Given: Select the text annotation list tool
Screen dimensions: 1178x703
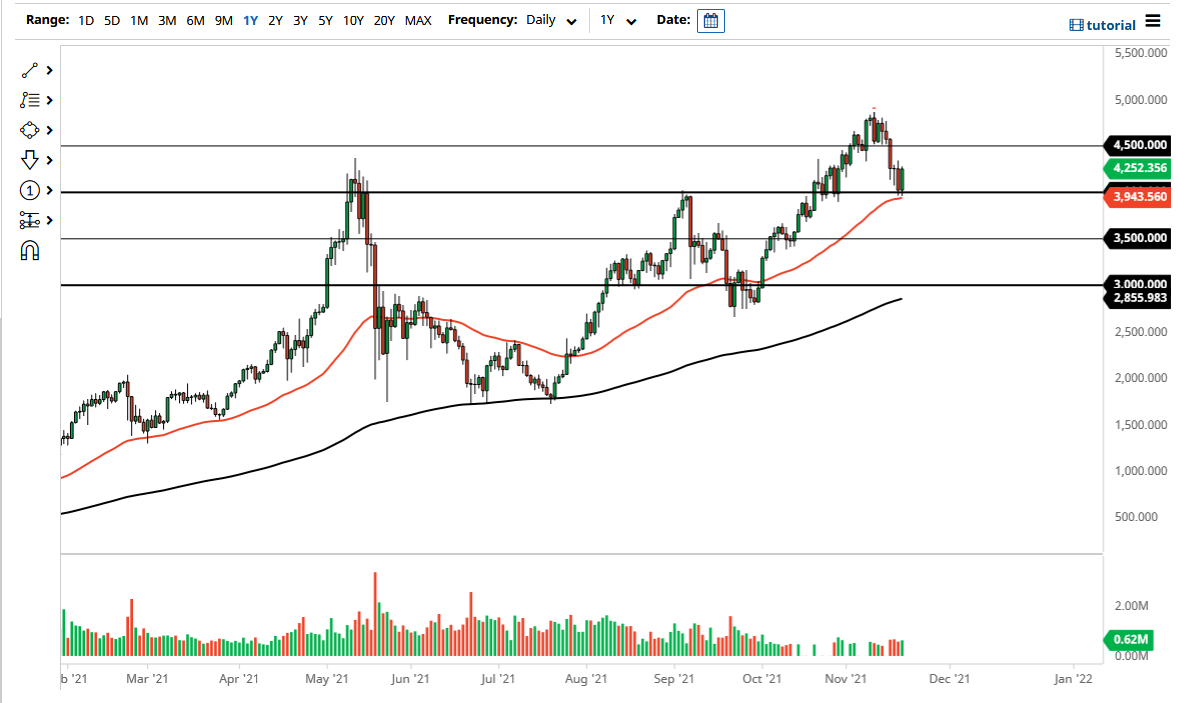Looking at the screenshot, I should pyautogui.click(x=29, y=100).
